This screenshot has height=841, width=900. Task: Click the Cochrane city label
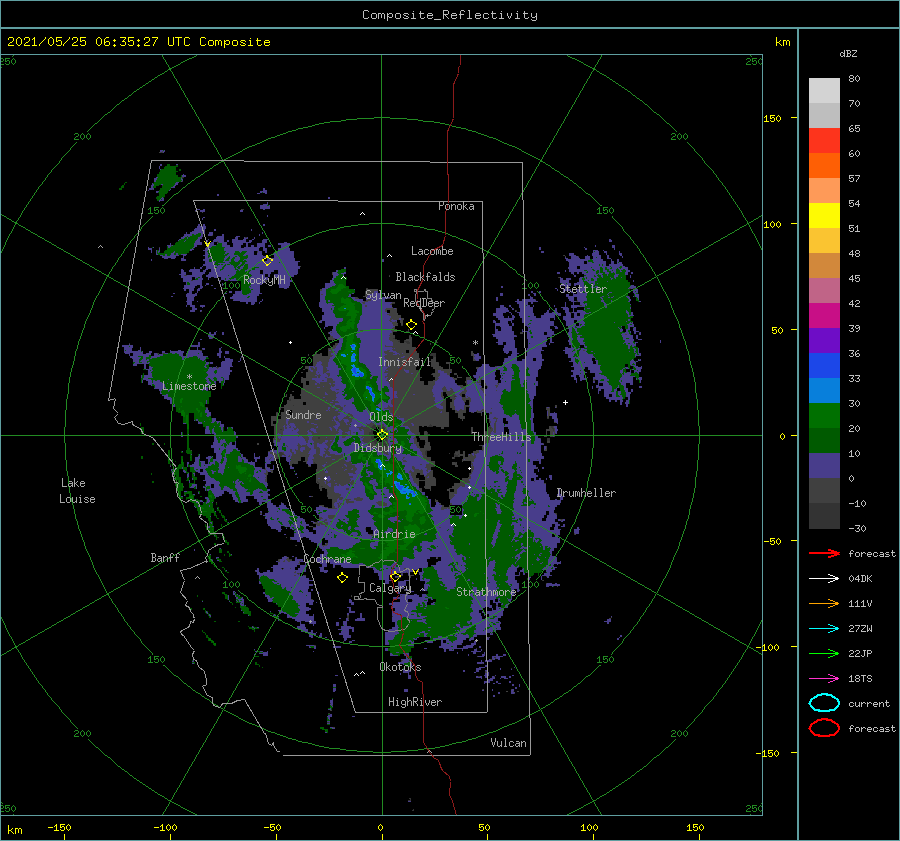[x=327, y=559]
